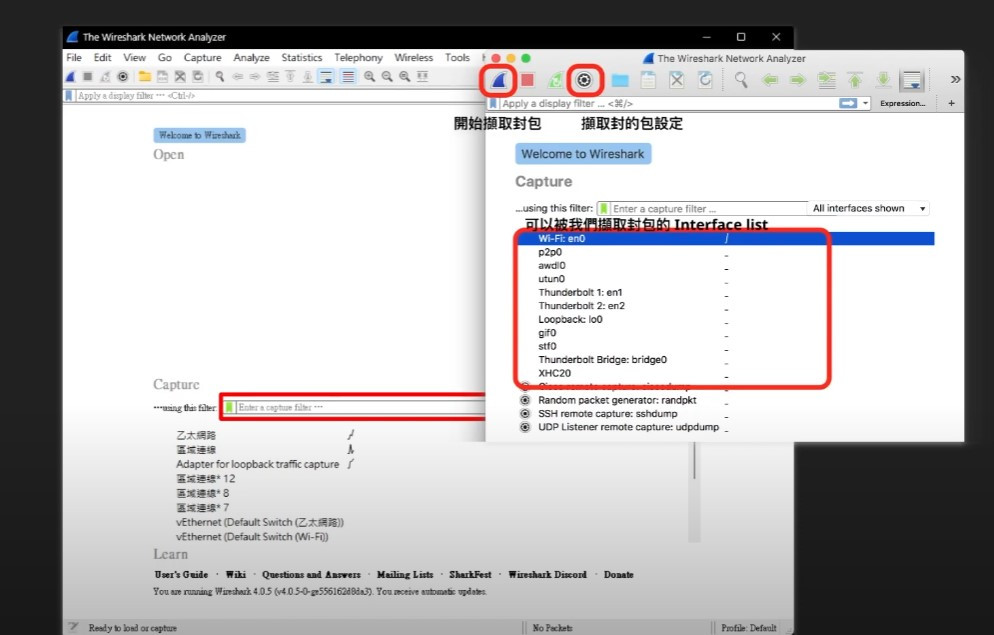Save capture file icon in Windows Wireshark toolbar
Screen dimensions: 994x635
tap(163, 77)
